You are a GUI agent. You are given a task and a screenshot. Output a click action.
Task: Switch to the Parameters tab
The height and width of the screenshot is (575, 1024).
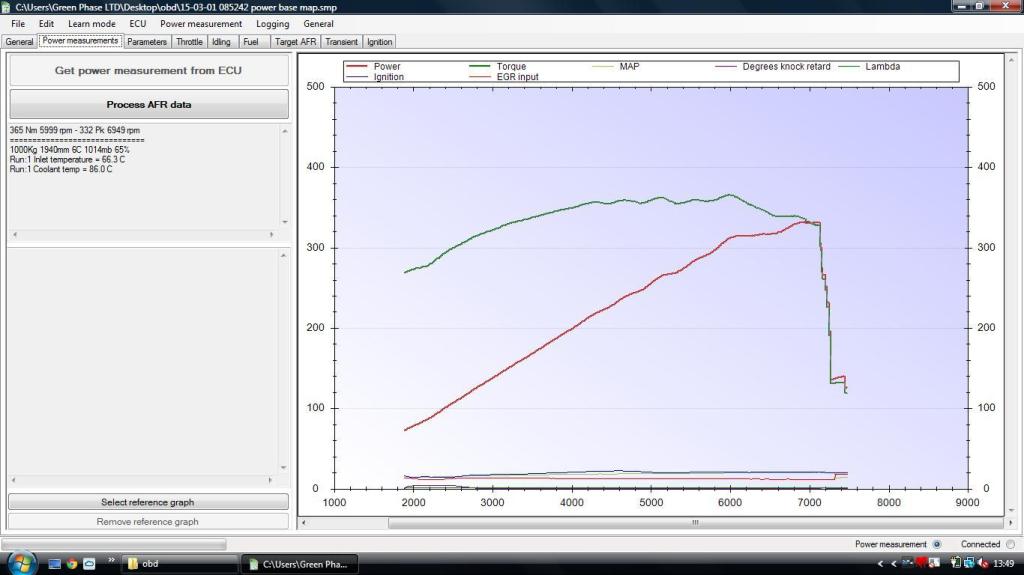coord(147,42)
